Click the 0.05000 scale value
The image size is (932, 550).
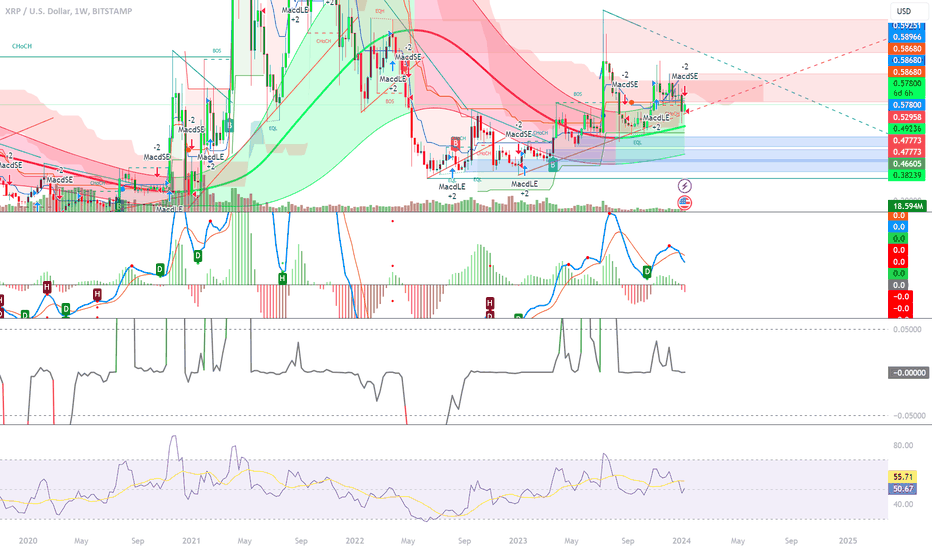[909, 329]
